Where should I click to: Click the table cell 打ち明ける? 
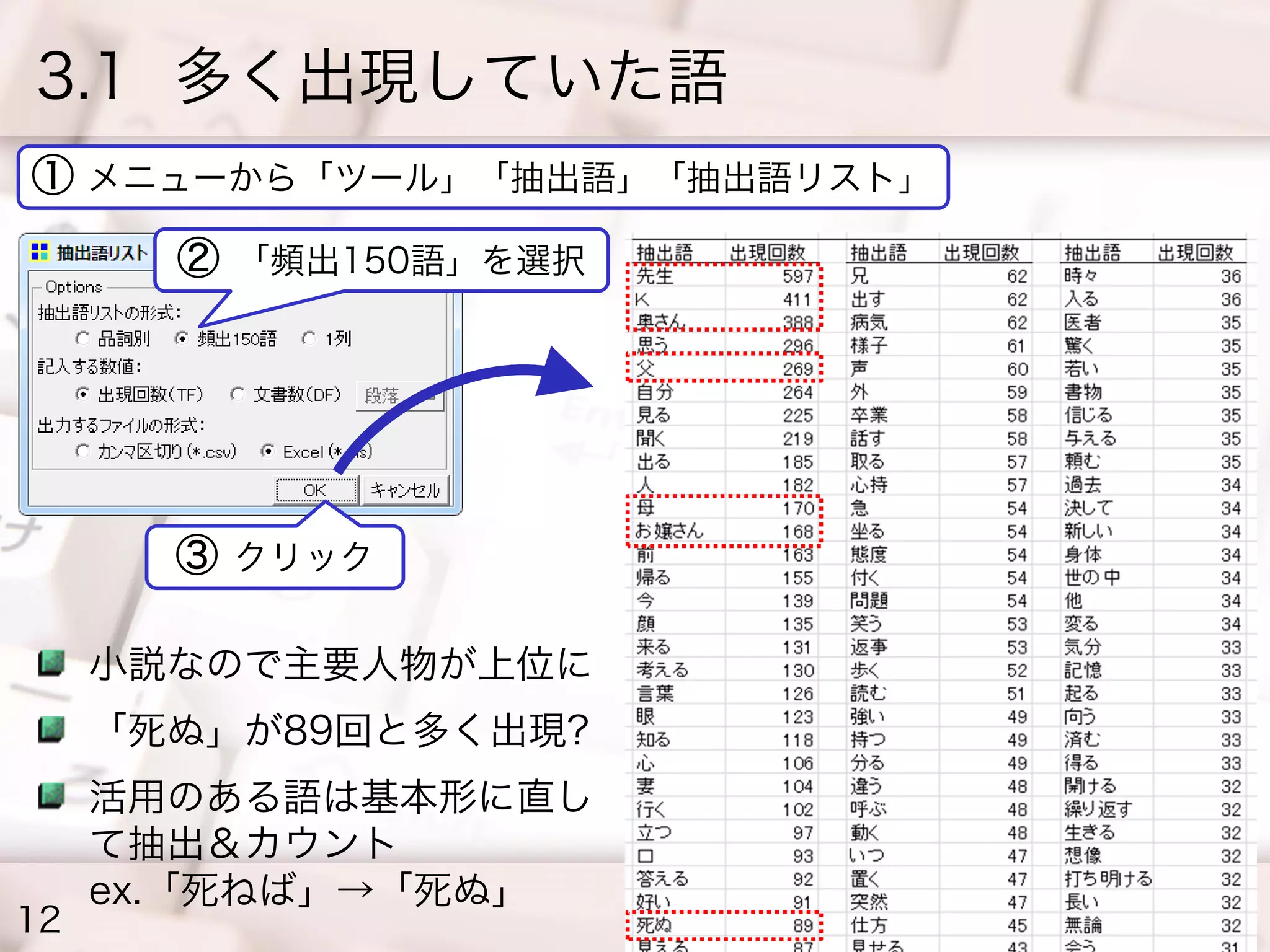click(1108, 879)
